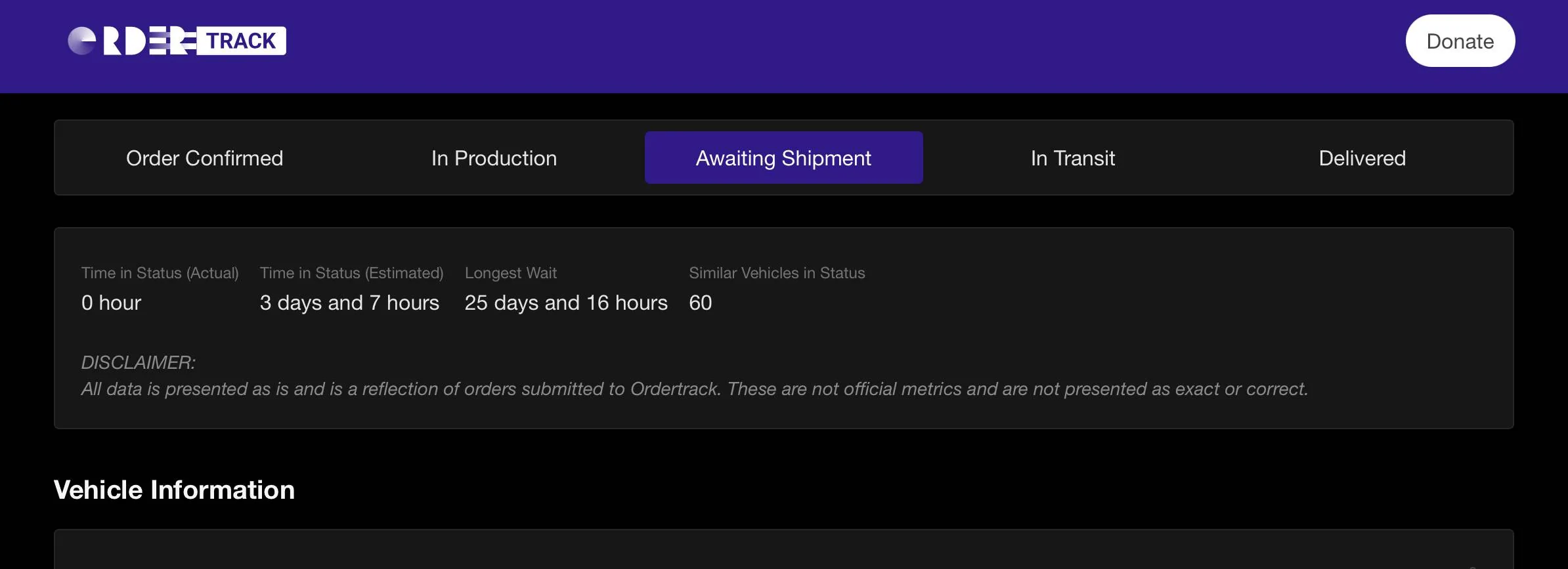
Task: Open the Awaiting Shipment tab
Action: coord(783,158)
